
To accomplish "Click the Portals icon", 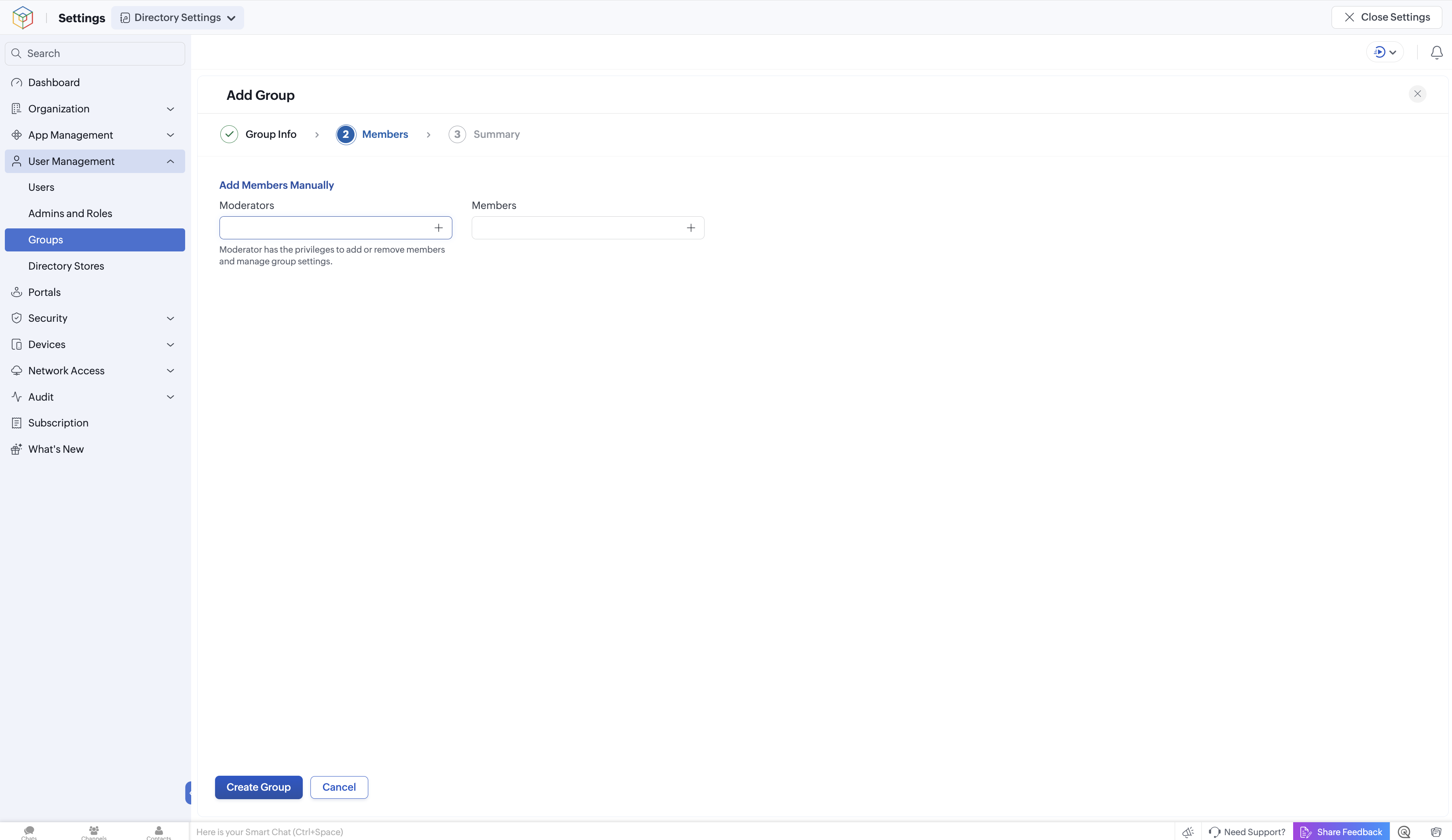I will tap(17, 292).
